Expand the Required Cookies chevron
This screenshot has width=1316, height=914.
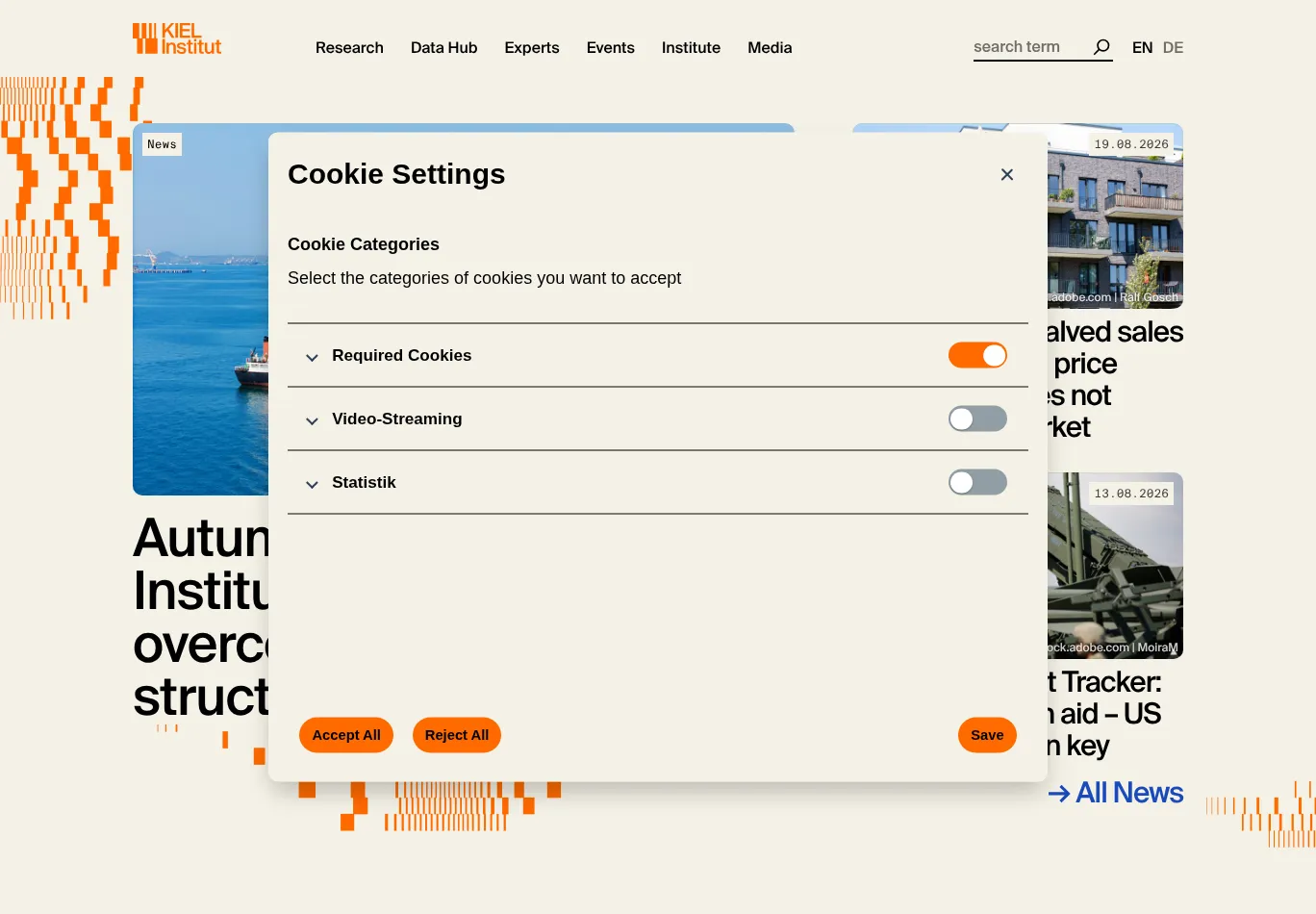312,358
